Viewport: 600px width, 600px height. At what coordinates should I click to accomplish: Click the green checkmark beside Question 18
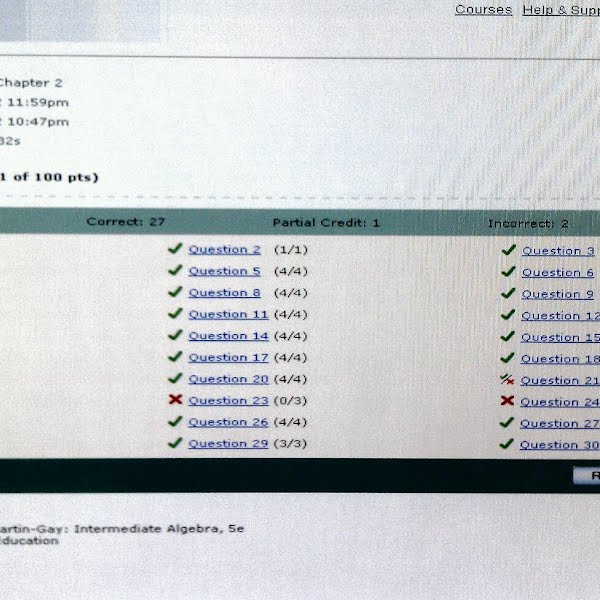click(x=507, y=358)
